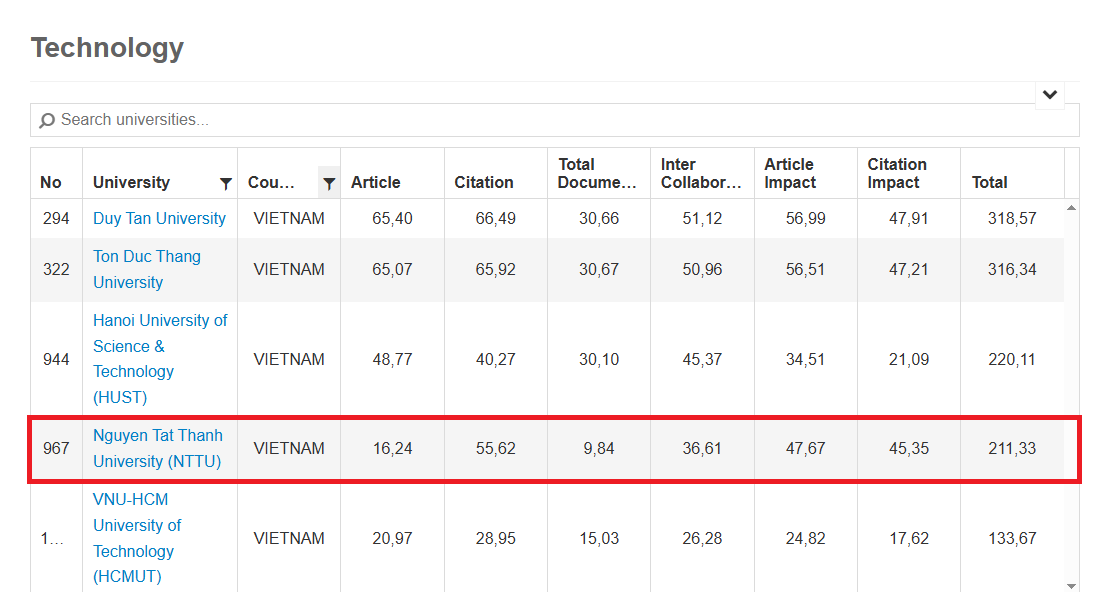Image resolution: width=1107 pixels, height=592 pixels.
Task: Click the search magnifier icon
Action: tap(47, 121)
